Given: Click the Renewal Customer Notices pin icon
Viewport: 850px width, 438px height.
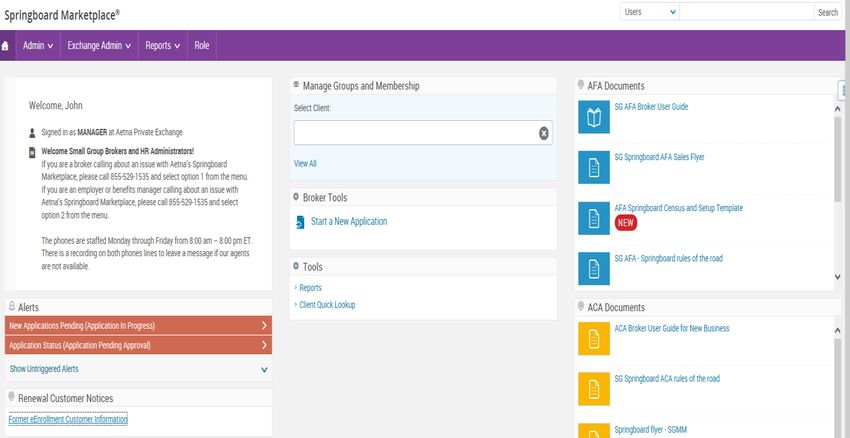Looking at the screenshot, I should tap(11, 397).
